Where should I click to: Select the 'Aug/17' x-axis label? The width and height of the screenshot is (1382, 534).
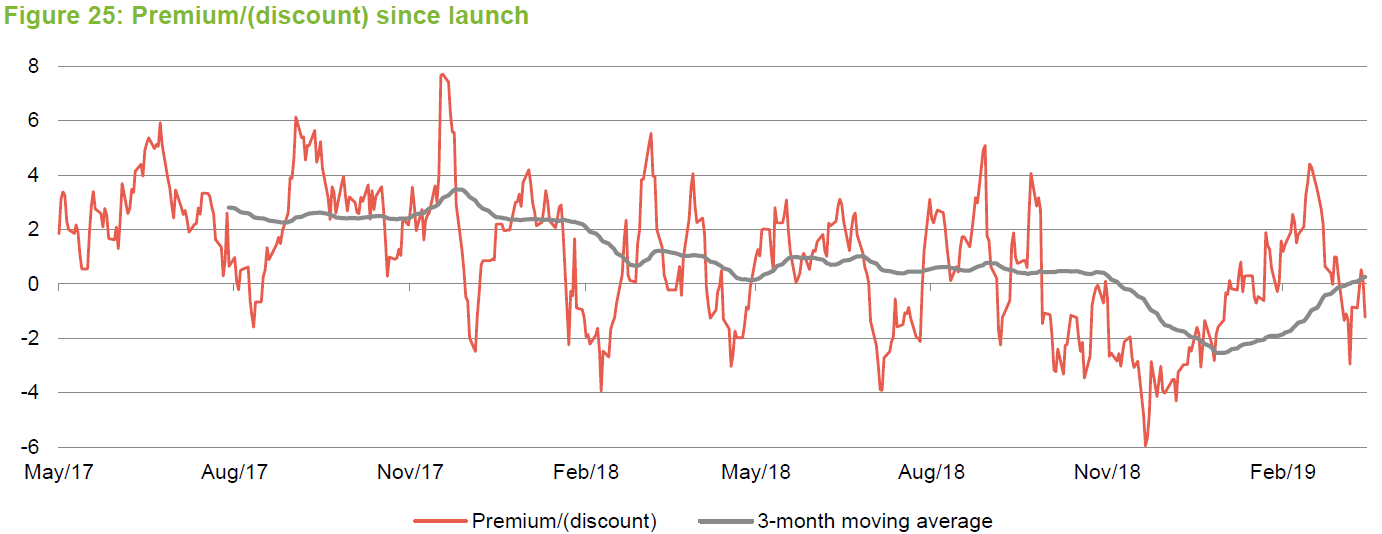tap(234, 471)
